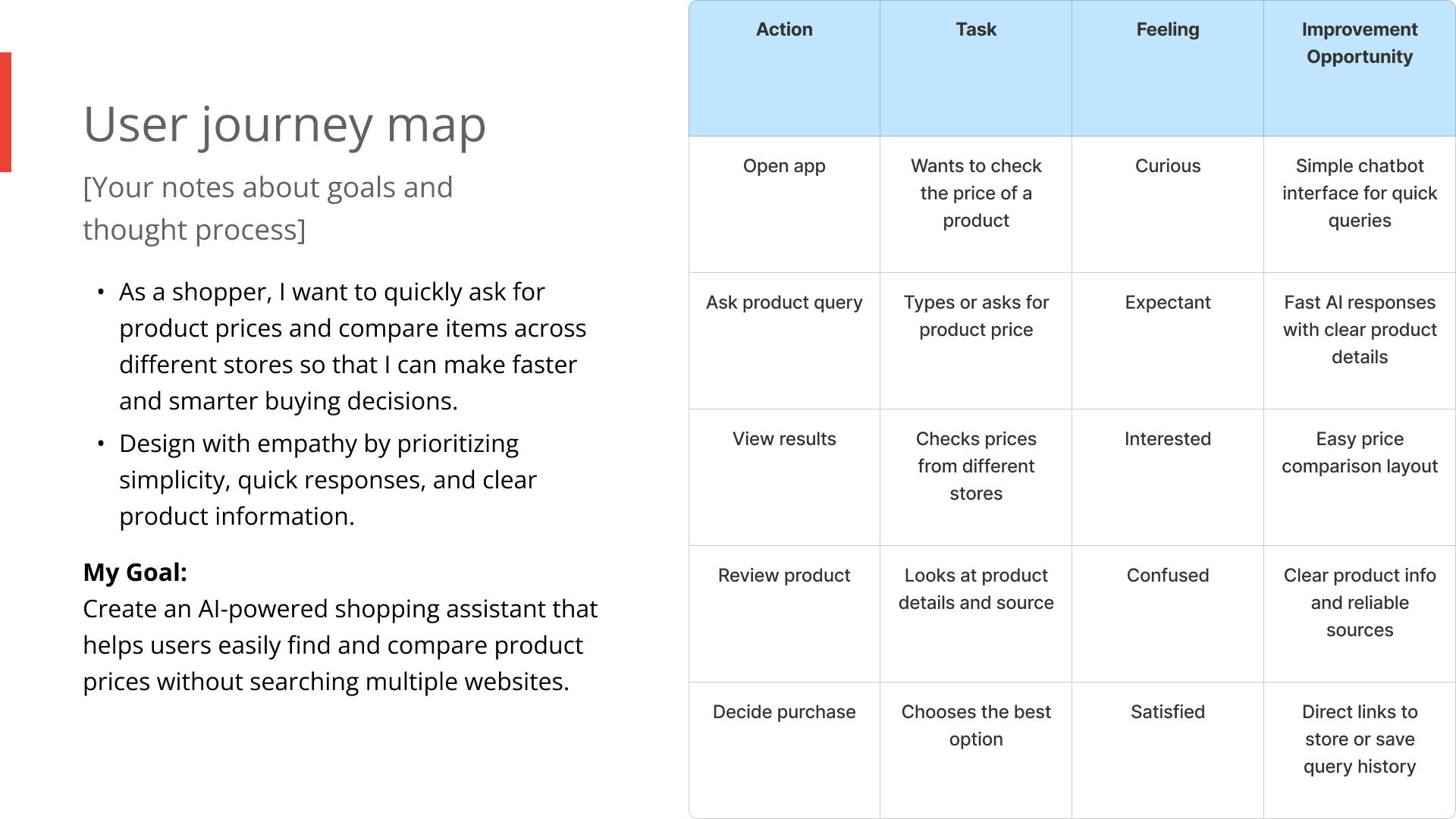Click the 'View results' action cell
1456x819 pixels.
(x=784, y=478)
